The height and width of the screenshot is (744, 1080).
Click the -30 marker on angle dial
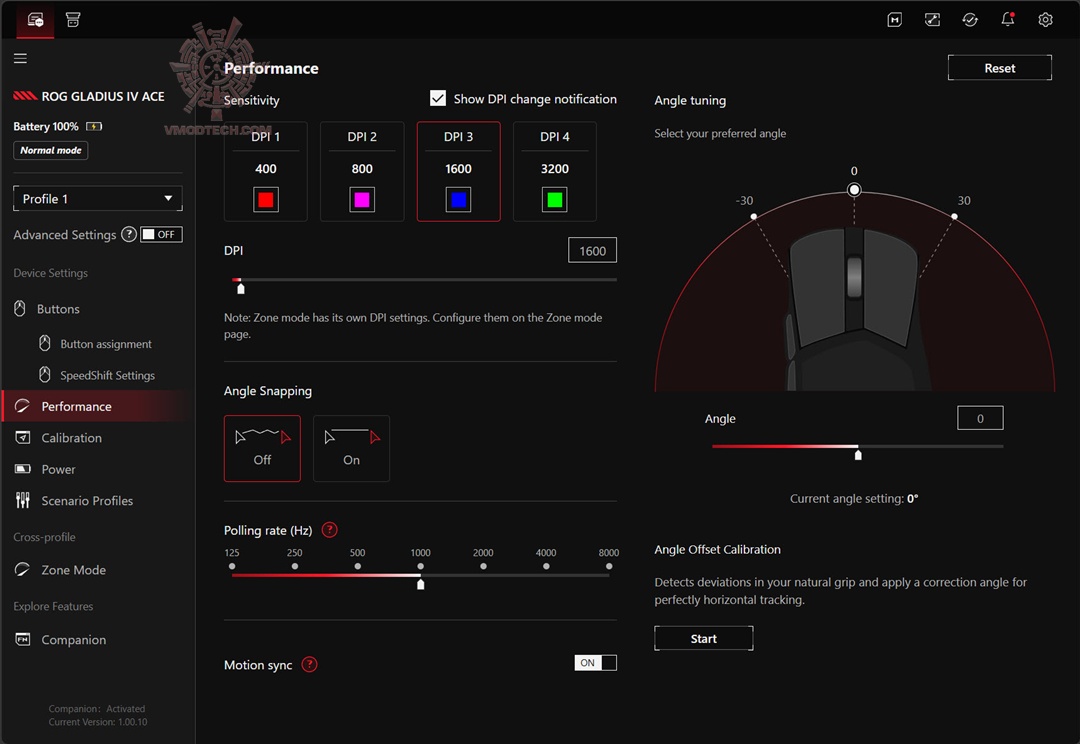coord(754,216)
